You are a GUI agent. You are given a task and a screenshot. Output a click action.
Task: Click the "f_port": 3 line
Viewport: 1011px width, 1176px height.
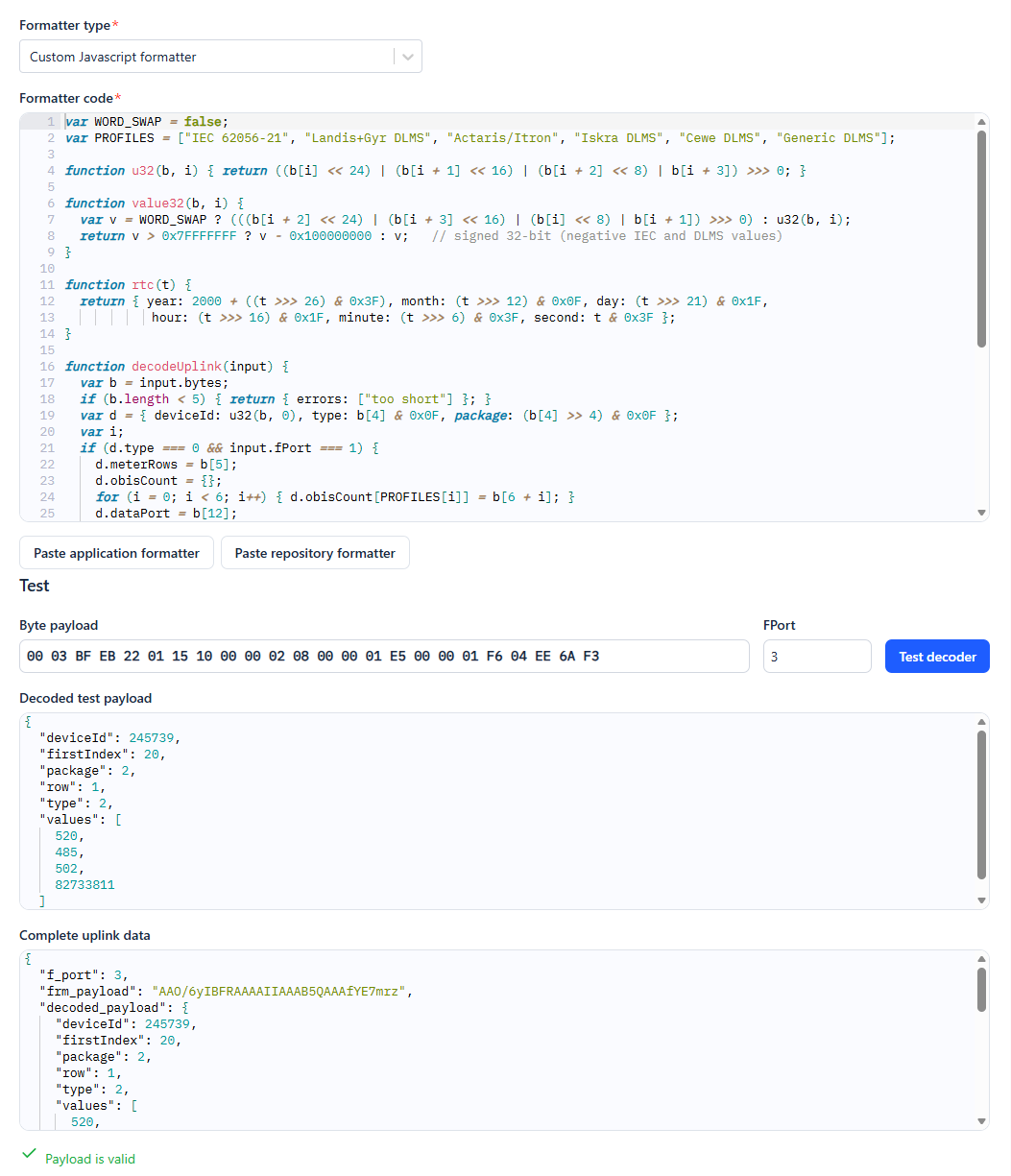[84, 975]
